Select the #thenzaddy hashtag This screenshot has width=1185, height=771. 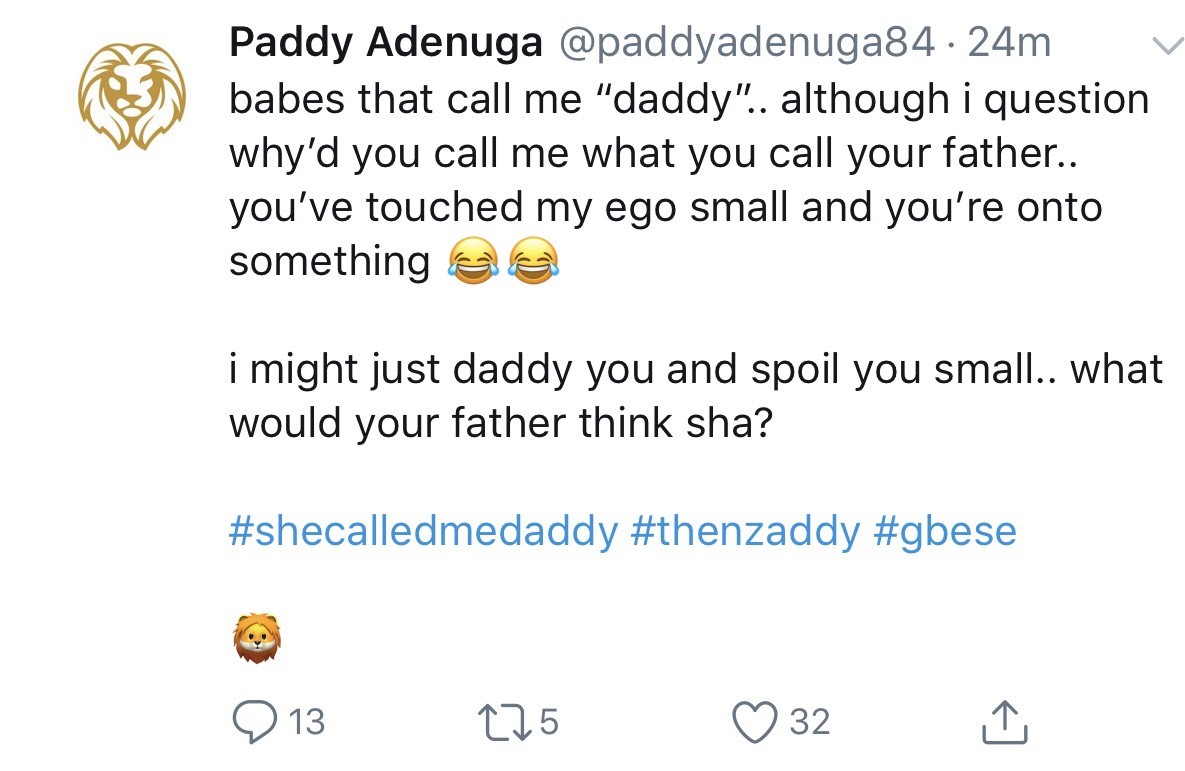744,531
